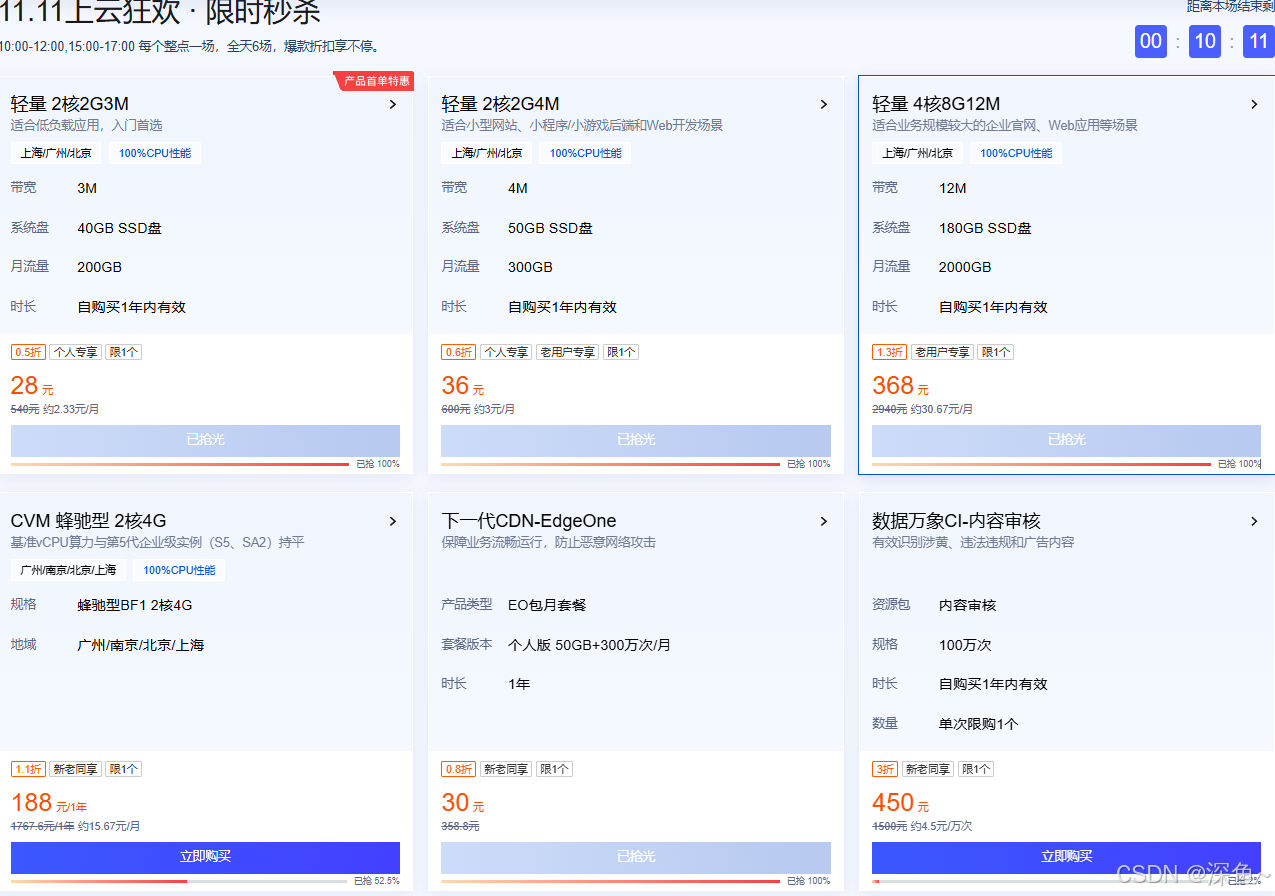The height and width of the screenshot is (896, 1275).
Task: Click 老用户专享 tag on 4核8G12M card
Action: 942,352
